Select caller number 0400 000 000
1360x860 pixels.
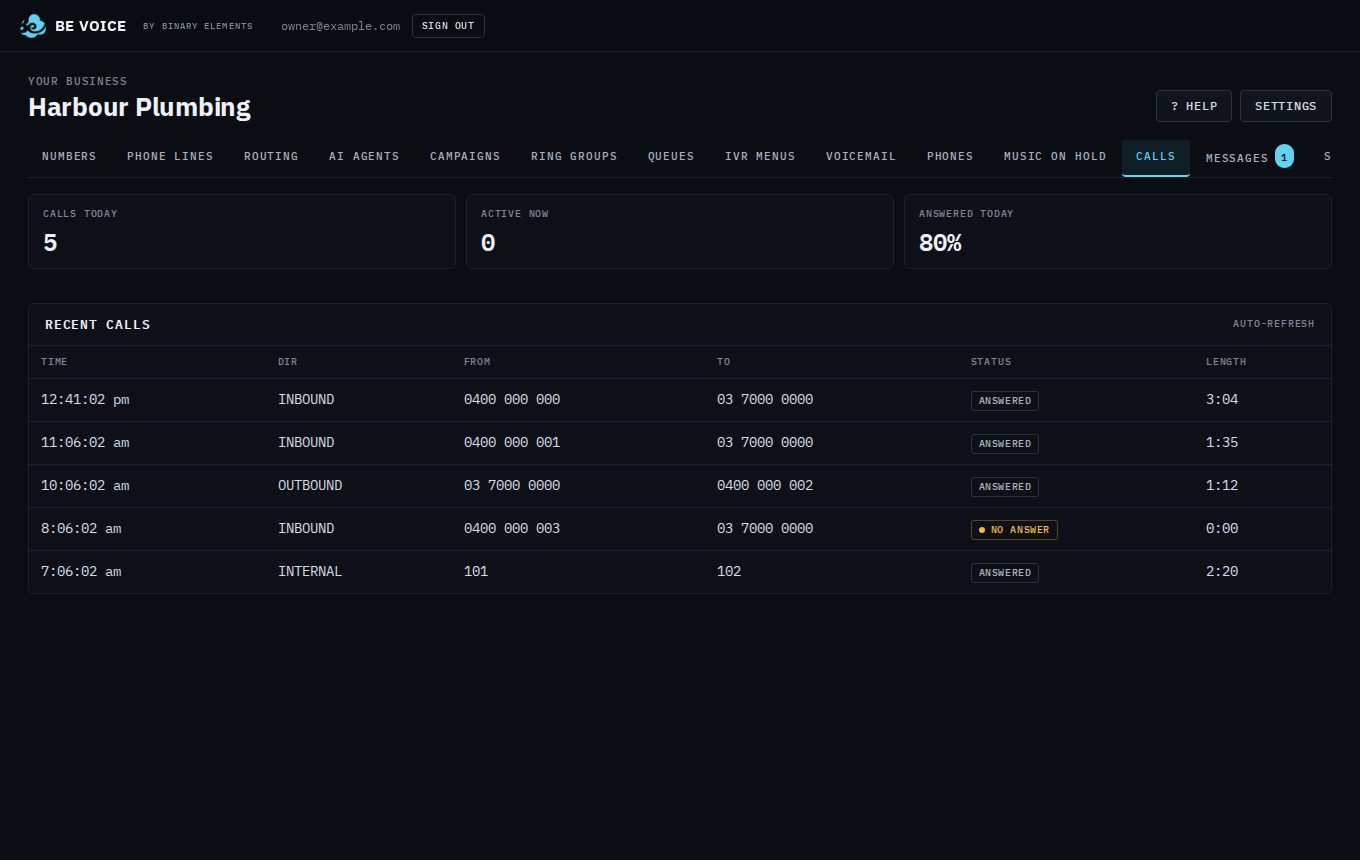tap(512, 400)
